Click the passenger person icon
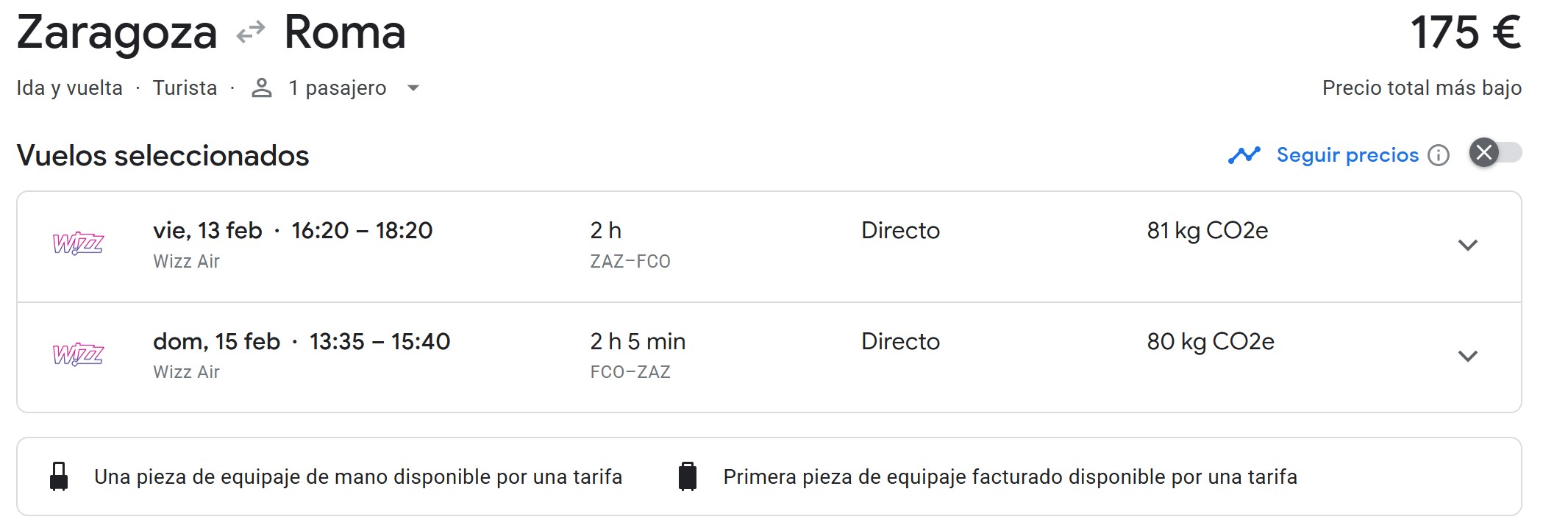This screenshot has height=525, width=1568. click(x=262, y=88)
